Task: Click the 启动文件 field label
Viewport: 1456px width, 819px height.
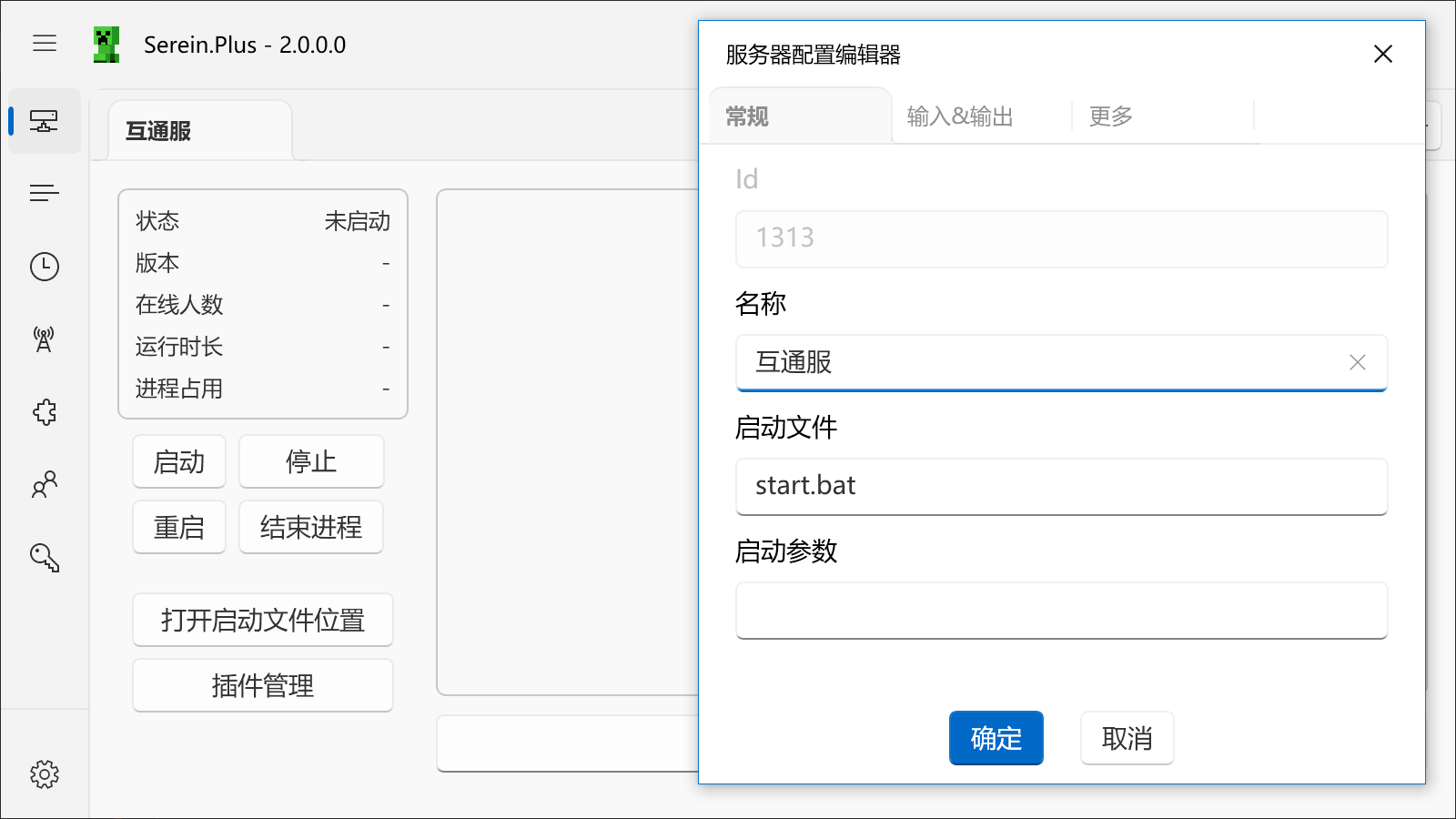Action: (x=786, y=427)
